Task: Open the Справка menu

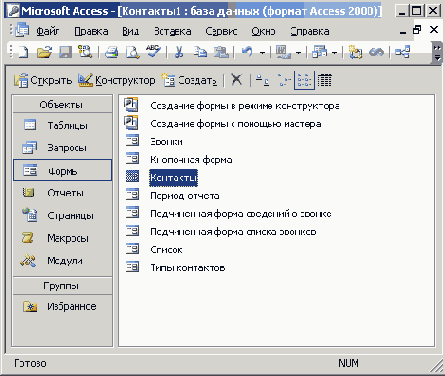Action: click(x=310, y=31)
